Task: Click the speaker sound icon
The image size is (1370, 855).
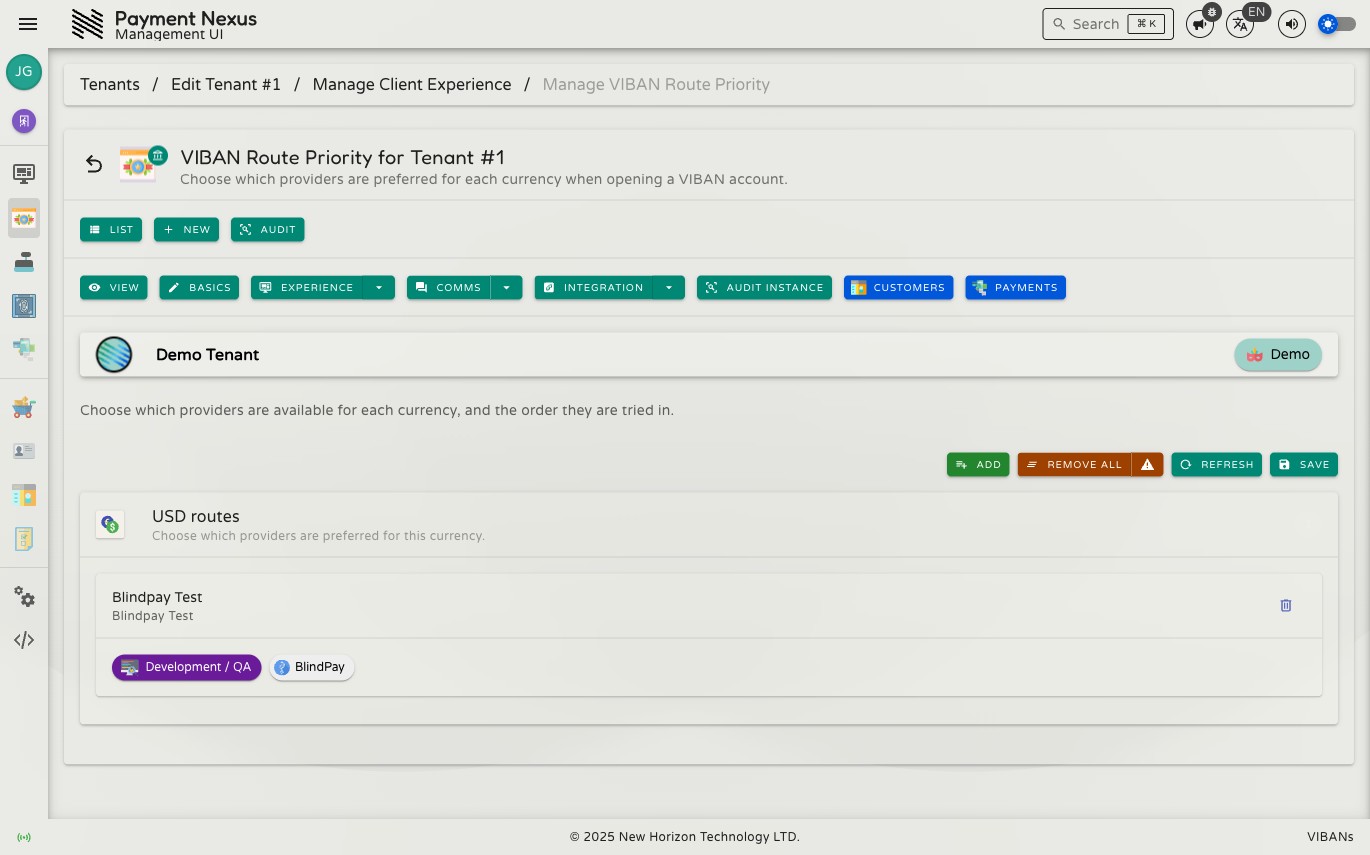Action: pos(1292,24)
